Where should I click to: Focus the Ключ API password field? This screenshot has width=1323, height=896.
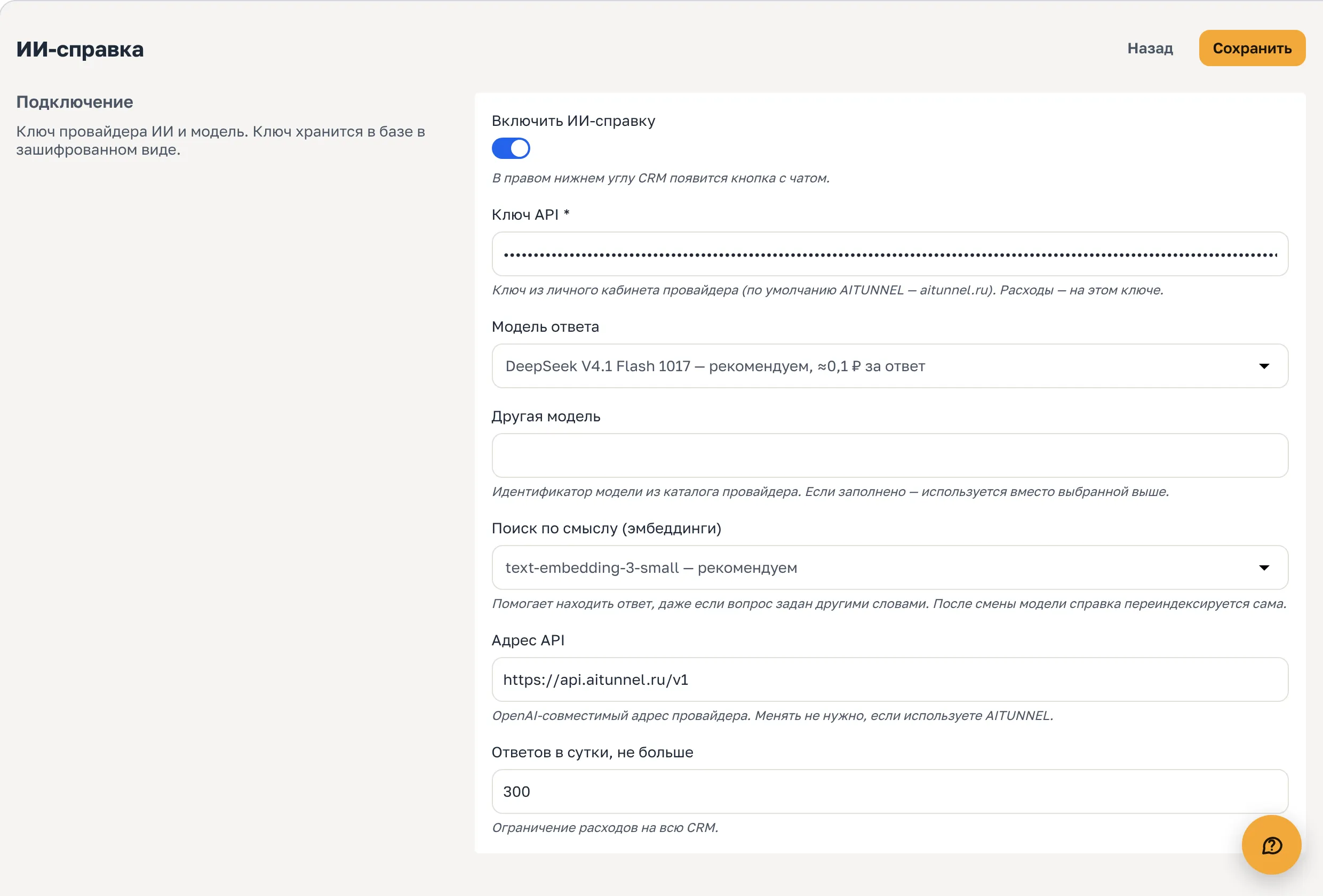890,254
